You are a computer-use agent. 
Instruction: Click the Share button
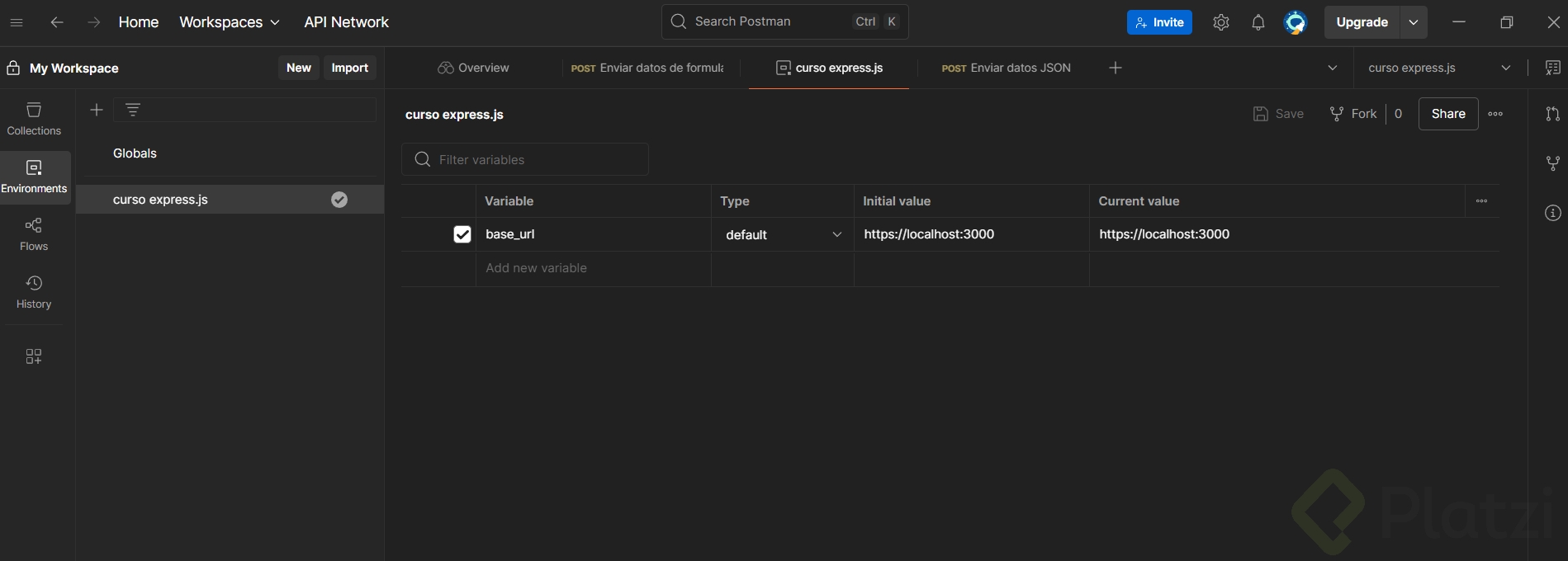(x=1448, y=114)
